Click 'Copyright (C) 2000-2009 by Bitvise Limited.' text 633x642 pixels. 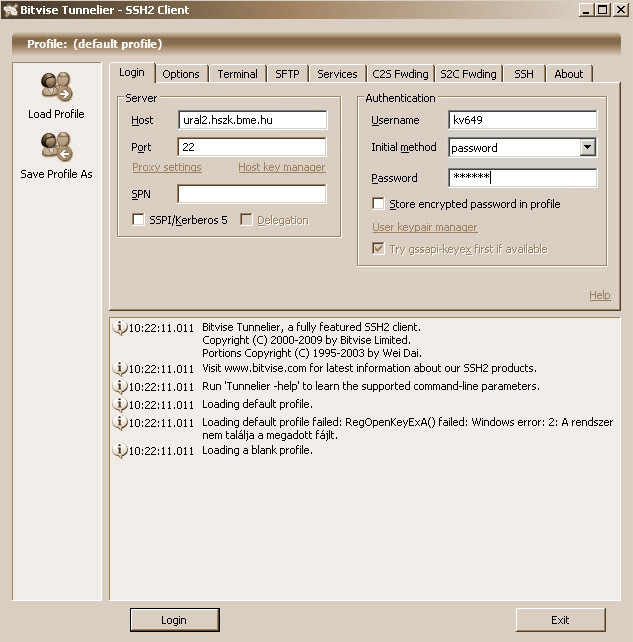click(x=306, y=340)
